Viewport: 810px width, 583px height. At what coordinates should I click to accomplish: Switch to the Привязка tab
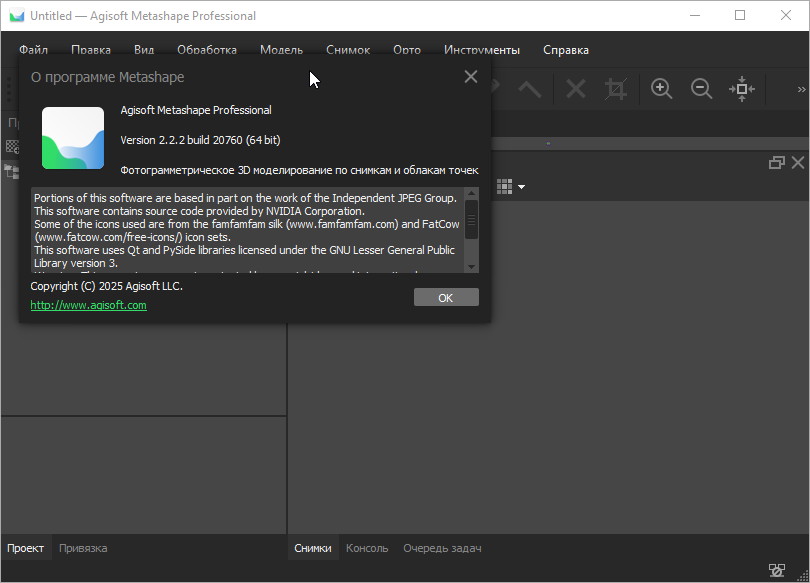83,548
